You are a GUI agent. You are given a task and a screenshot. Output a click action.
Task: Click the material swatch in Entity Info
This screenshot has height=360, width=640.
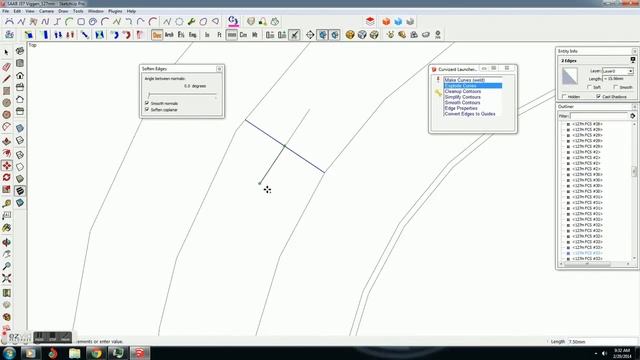tap(570, 76)
